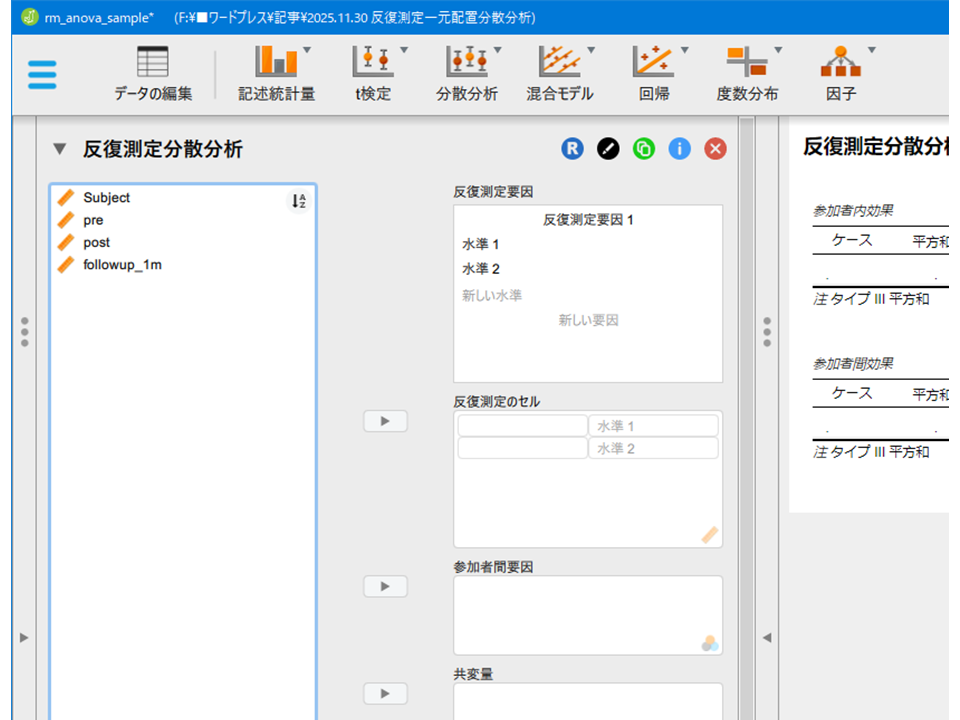This screenshot has width=960, height=720.
Task: Click 新しい水準 to add a level
Action: pyautogui.click(x=492, y=295)
